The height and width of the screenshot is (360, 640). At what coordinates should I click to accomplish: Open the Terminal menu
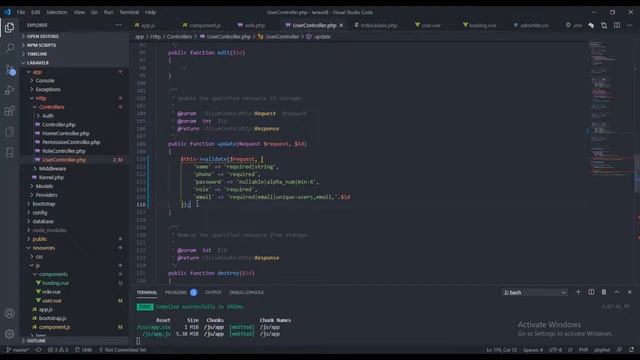click(x=129, y=12)
